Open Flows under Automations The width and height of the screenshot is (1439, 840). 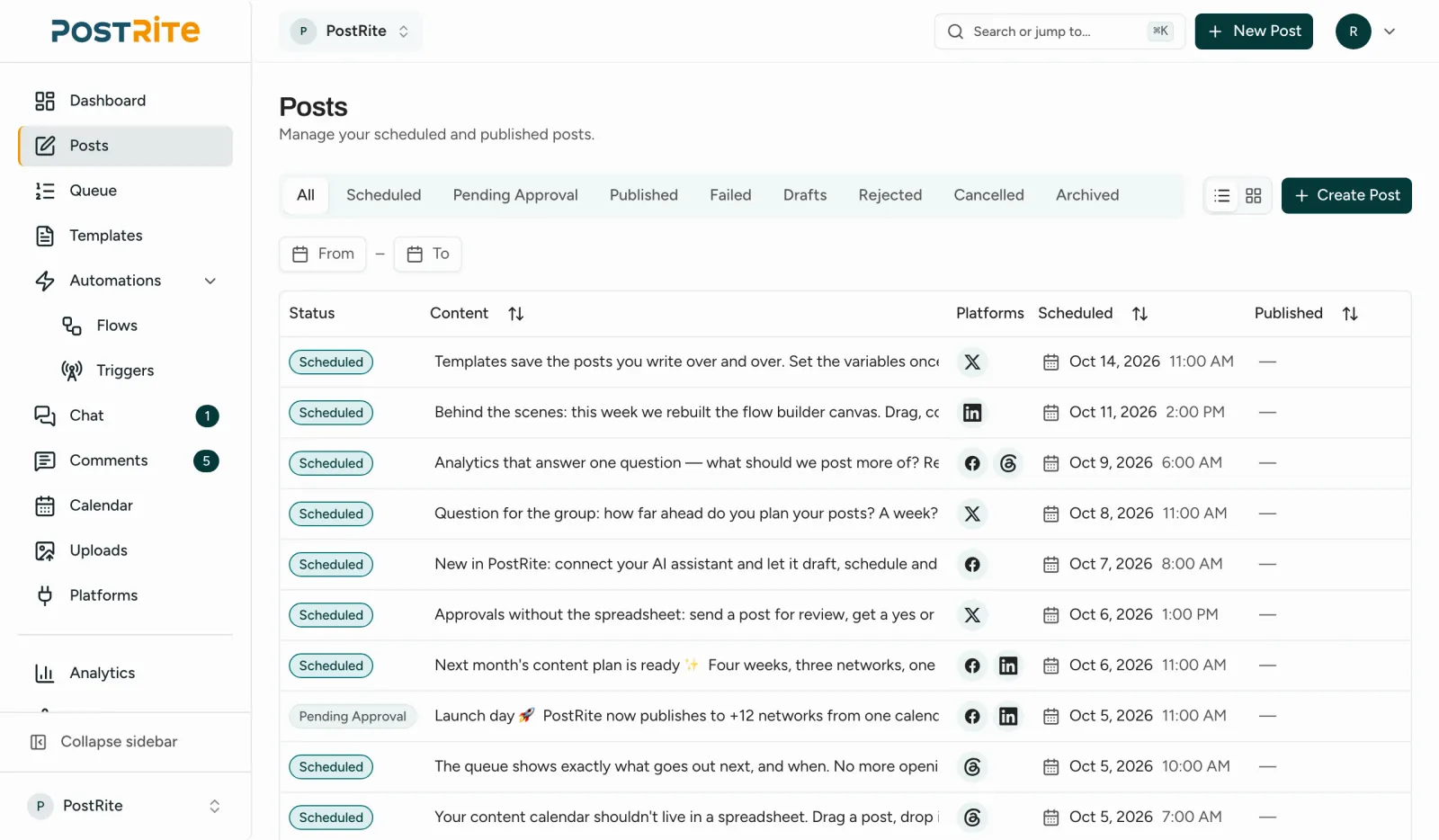tap(139, 326)
